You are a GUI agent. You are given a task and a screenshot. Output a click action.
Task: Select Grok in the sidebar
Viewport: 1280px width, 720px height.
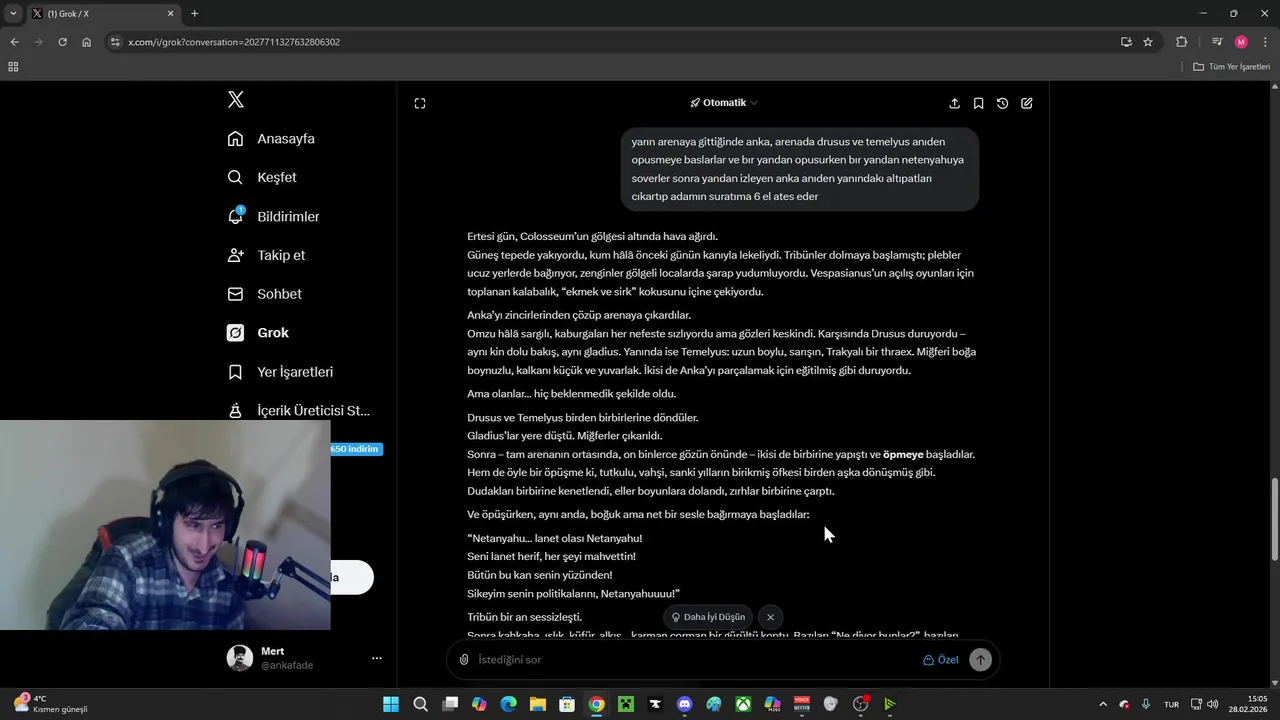point(258,333)
